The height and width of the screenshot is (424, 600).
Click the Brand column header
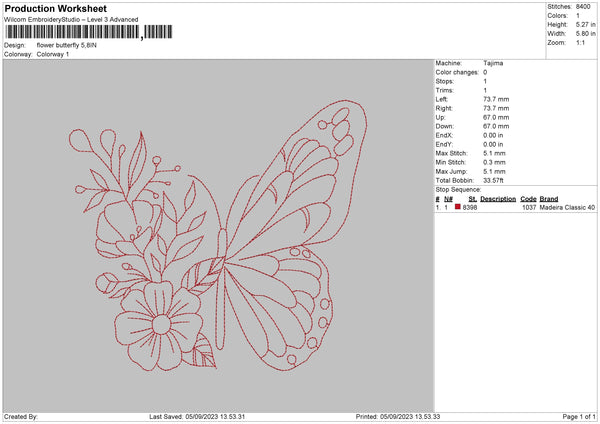(x=549, y=199)
